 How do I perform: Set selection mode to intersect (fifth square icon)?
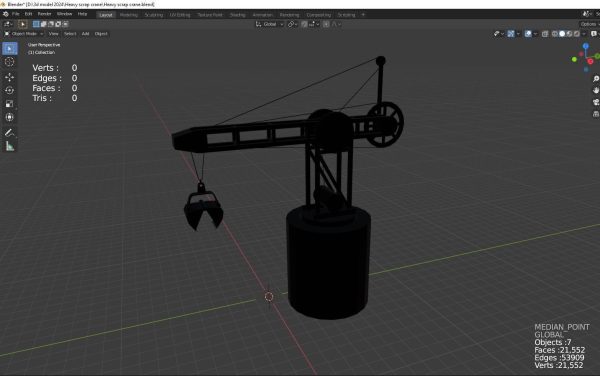pyautogui.click(x=65, y=24)
